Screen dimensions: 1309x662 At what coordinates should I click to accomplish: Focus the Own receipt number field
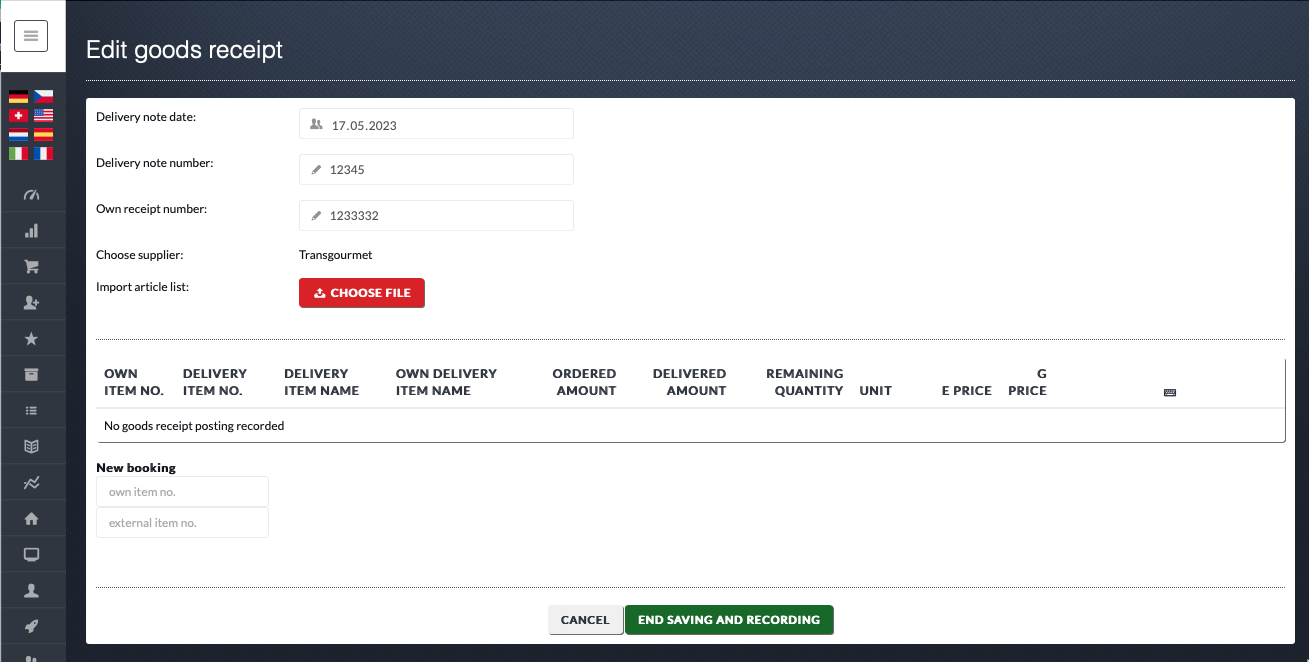tap(436, 216)
